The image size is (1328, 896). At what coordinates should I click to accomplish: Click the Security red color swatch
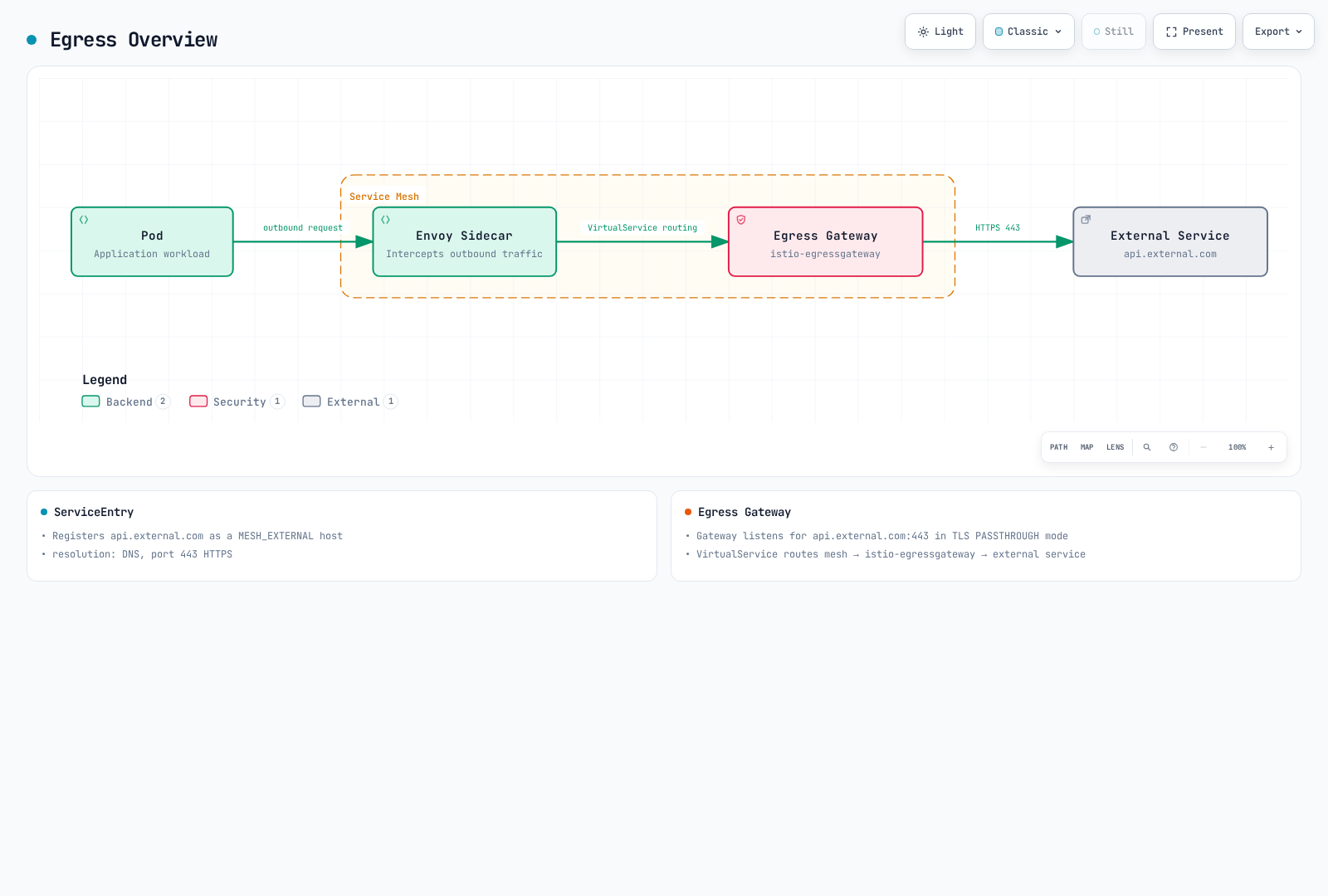tap(198, 402)
